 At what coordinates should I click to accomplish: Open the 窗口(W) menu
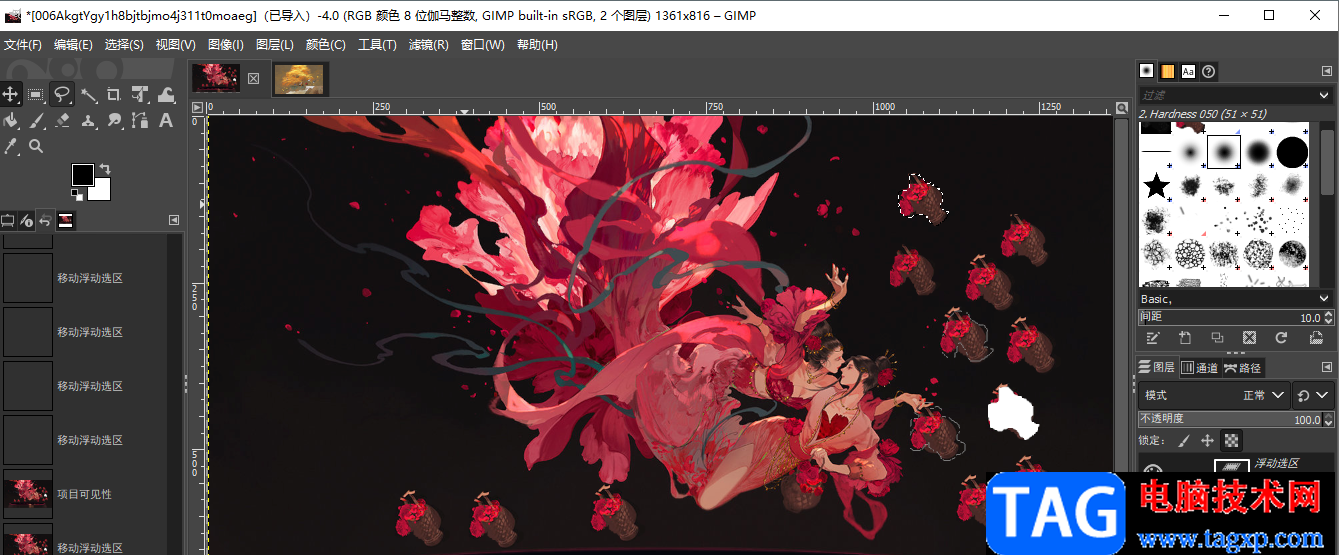(x=483, y=45)
